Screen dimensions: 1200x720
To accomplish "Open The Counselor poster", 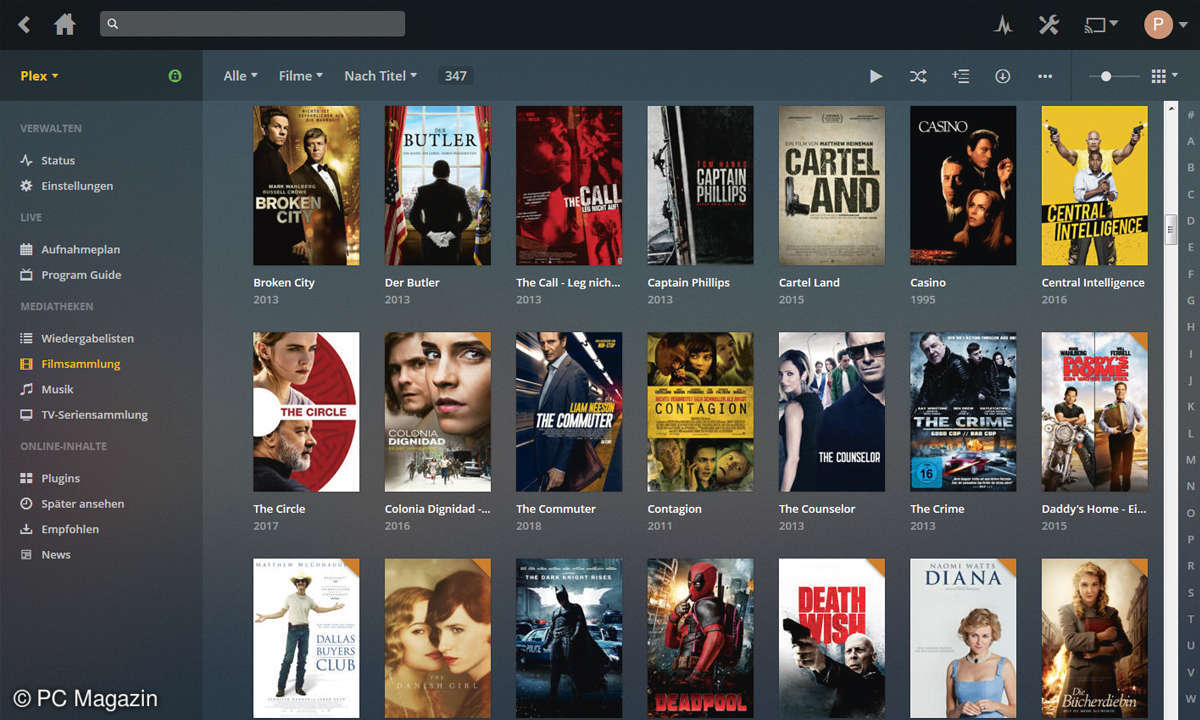I will (x=832, y=412).
